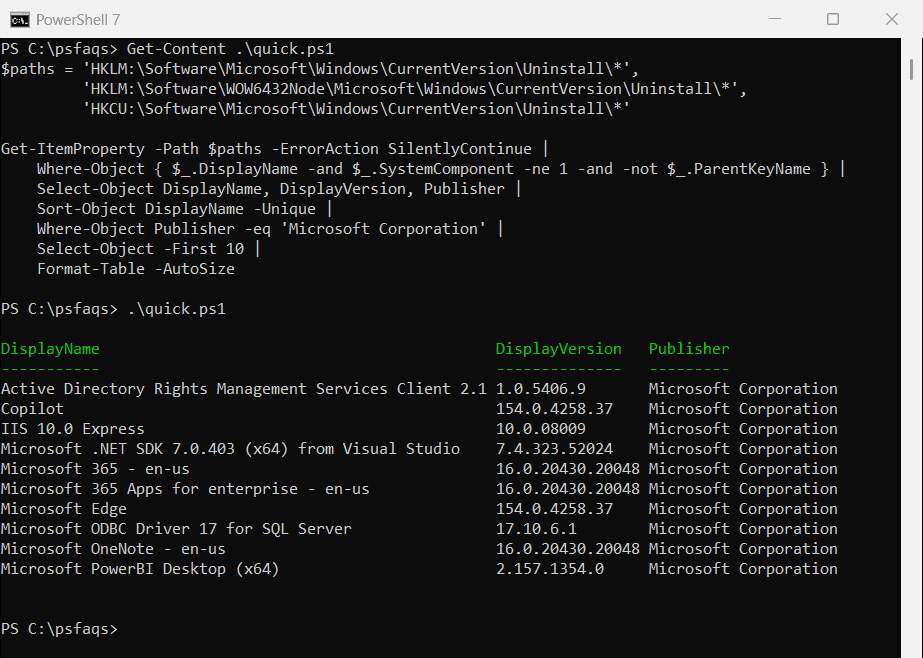This screenshot has width=923, height=658.
Task: Click the 'PowerShell 7' window title text
Action: (78, 19)
